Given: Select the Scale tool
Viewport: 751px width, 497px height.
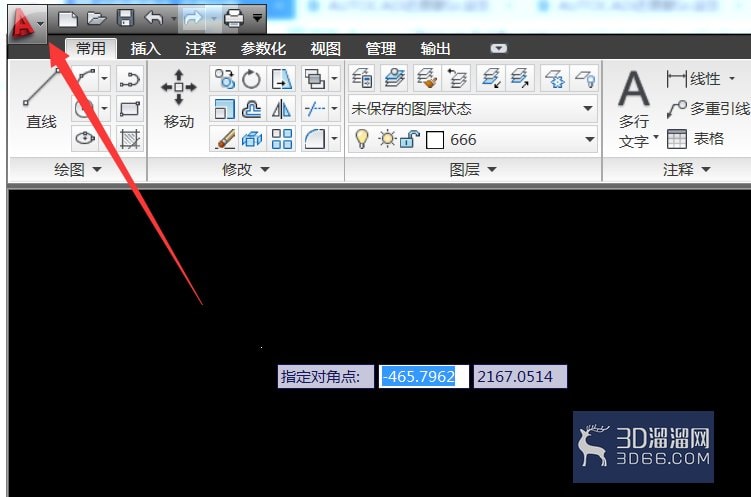Looking at the screenshot, I should coord(224,109).
